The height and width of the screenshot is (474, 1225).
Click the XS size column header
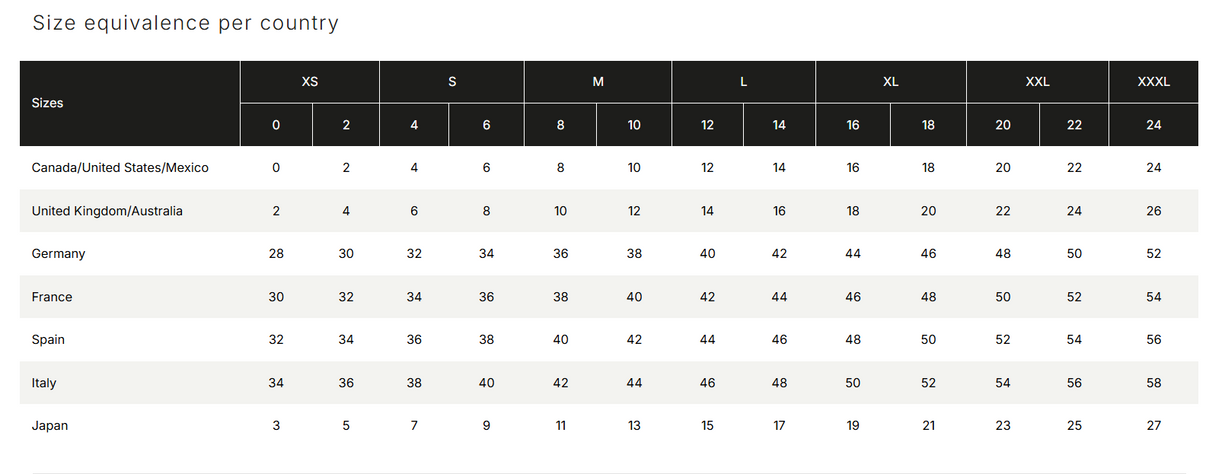310,82
